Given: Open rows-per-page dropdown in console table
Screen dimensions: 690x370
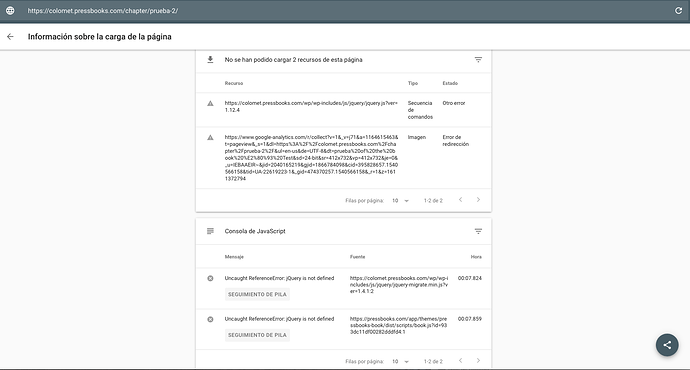Looking at the screenshot, I should 400,362.
